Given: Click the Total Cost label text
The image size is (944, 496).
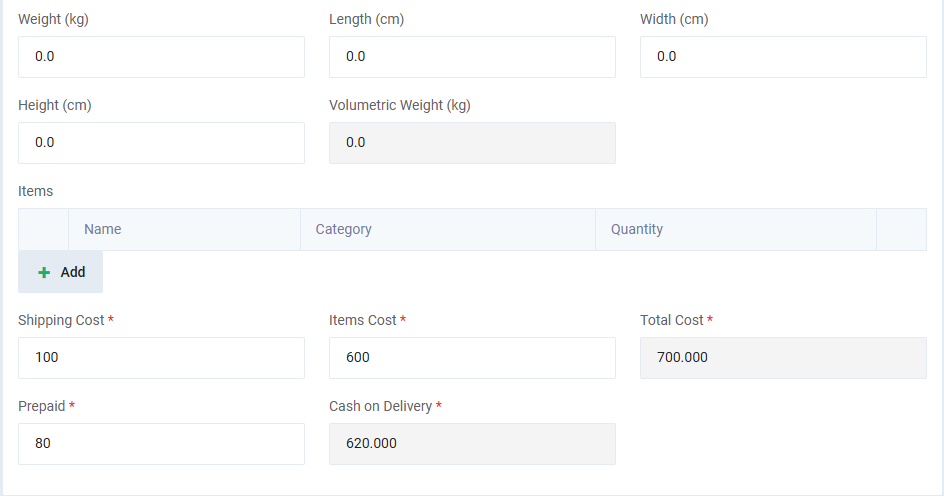Looking at the screenshot, I should coord(672,320).
